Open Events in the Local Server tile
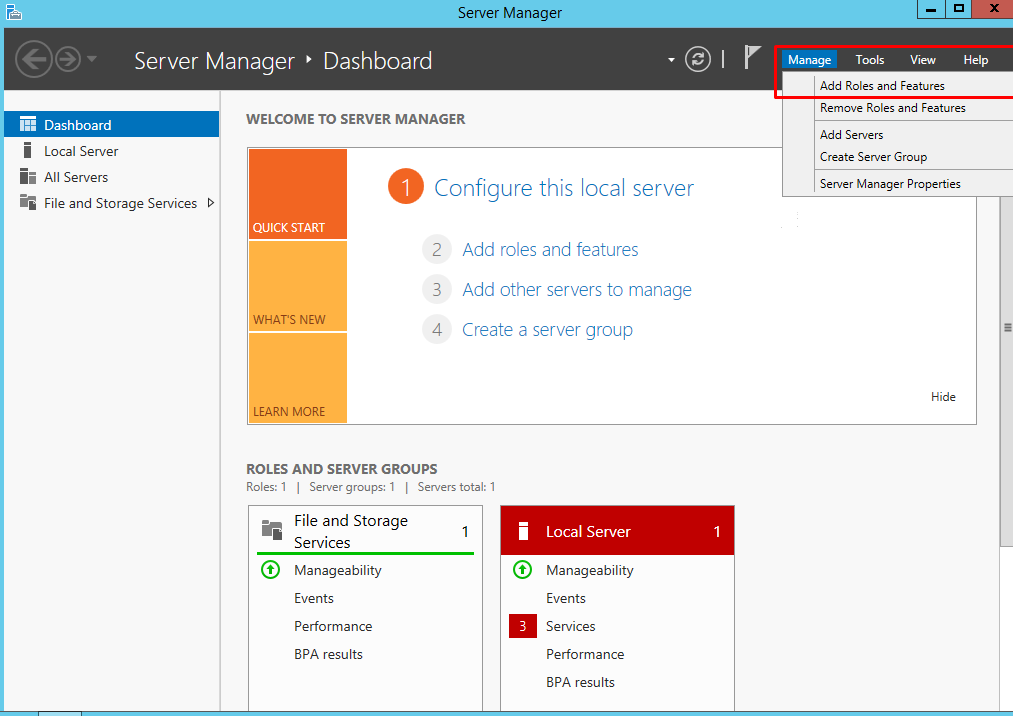 [x=566, y=598]
